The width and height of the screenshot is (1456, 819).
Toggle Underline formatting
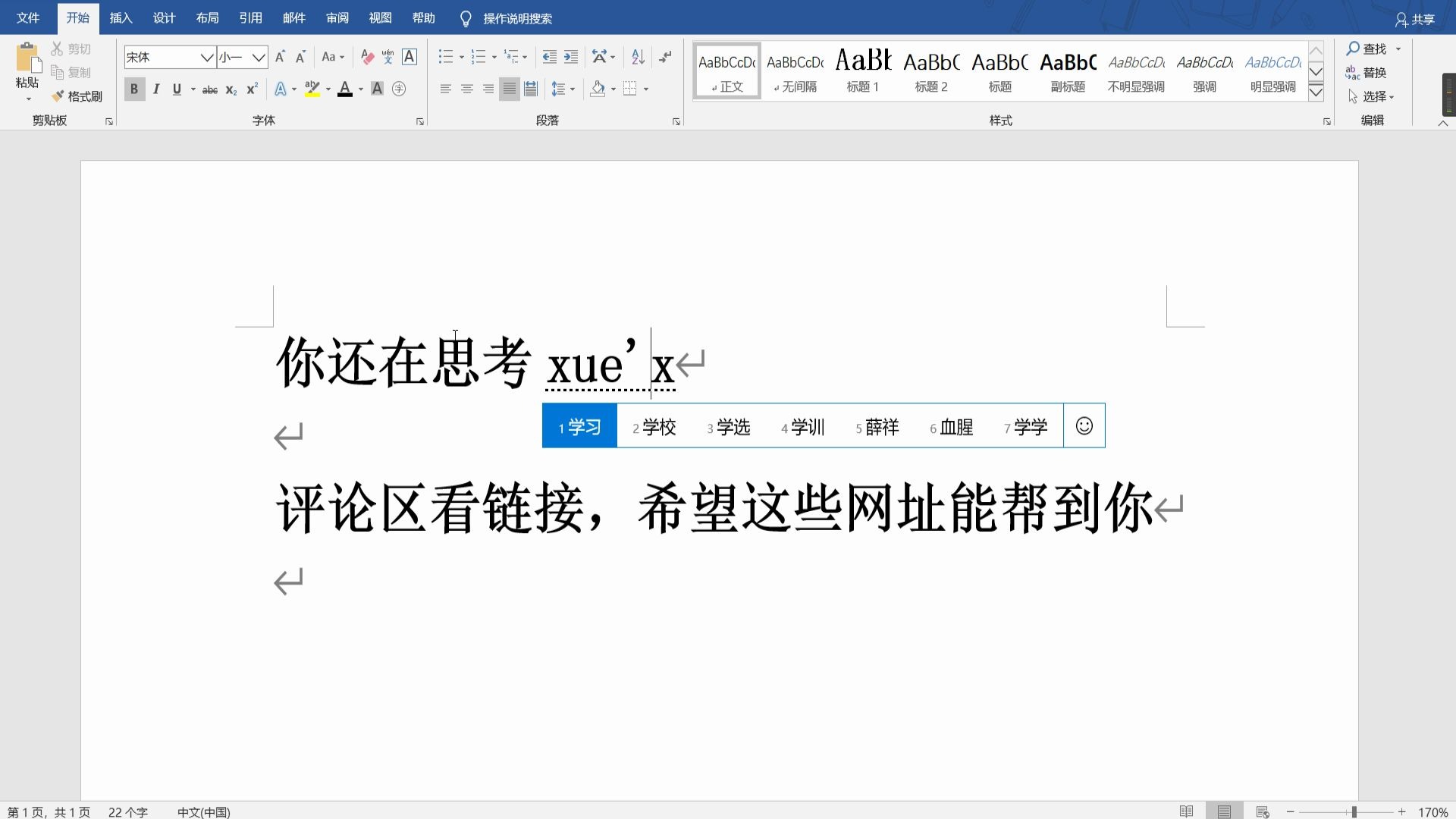[x=177, y=89]
